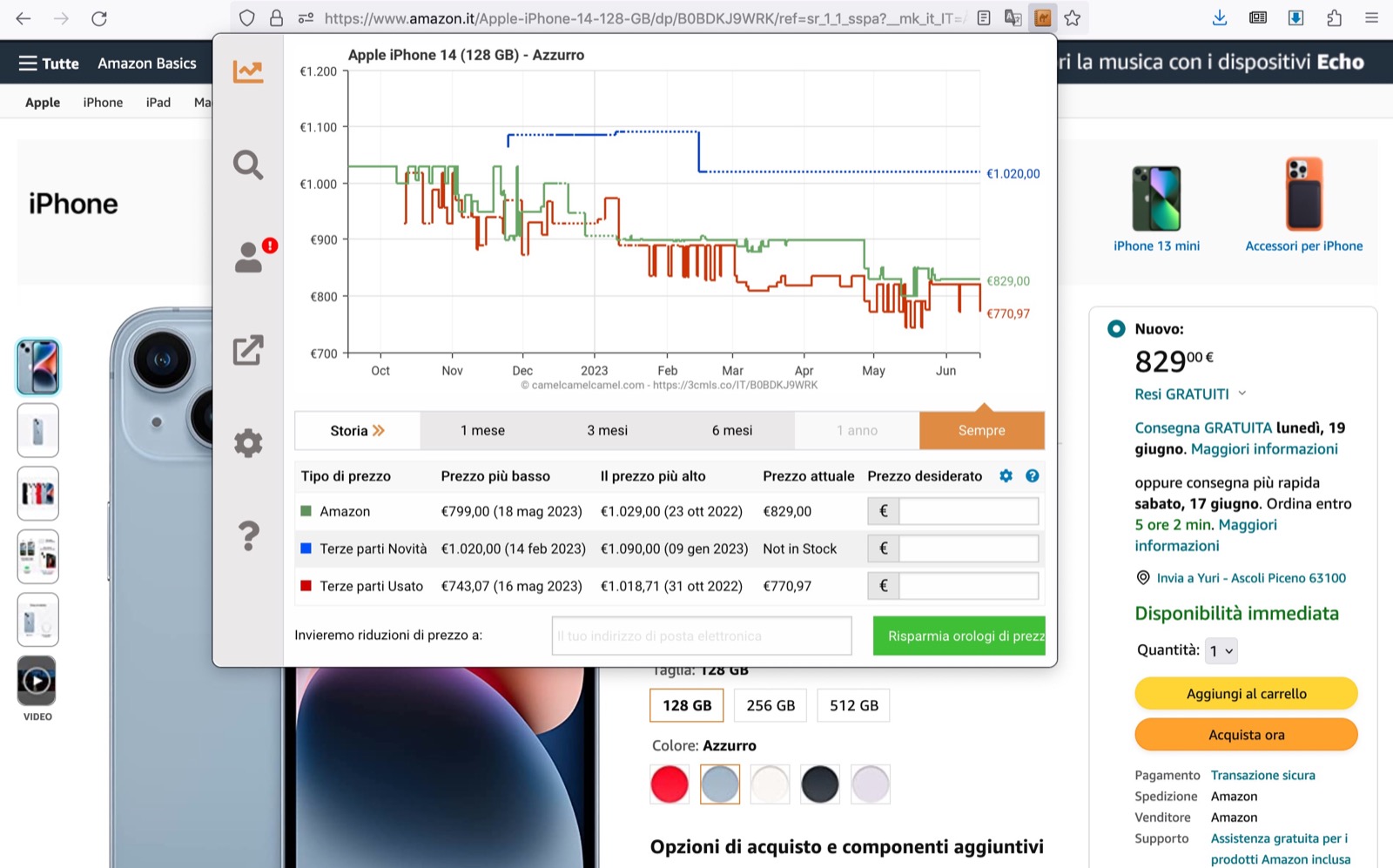Bookmark this page with the star icon
The image size is (1393, 868).
click(1073, 18)
